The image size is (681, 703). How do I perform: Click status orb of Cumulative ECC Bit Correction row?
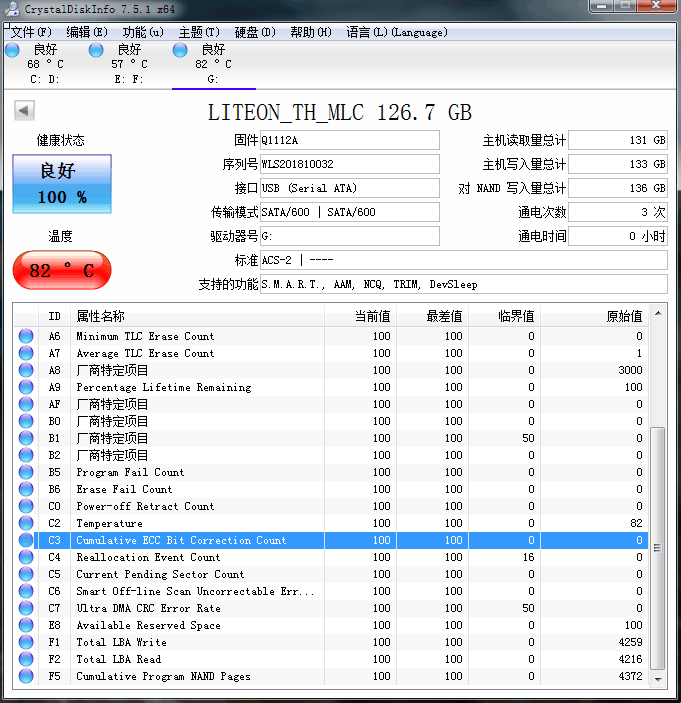pos(26,540)
